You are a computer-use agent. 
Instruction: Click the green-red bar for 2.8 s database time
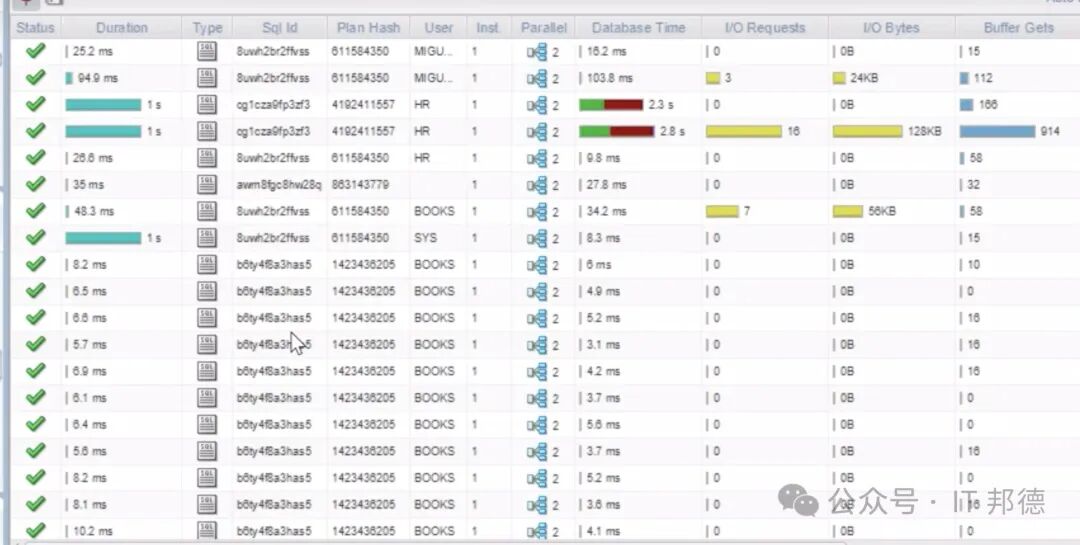click(x=616, y=131)
